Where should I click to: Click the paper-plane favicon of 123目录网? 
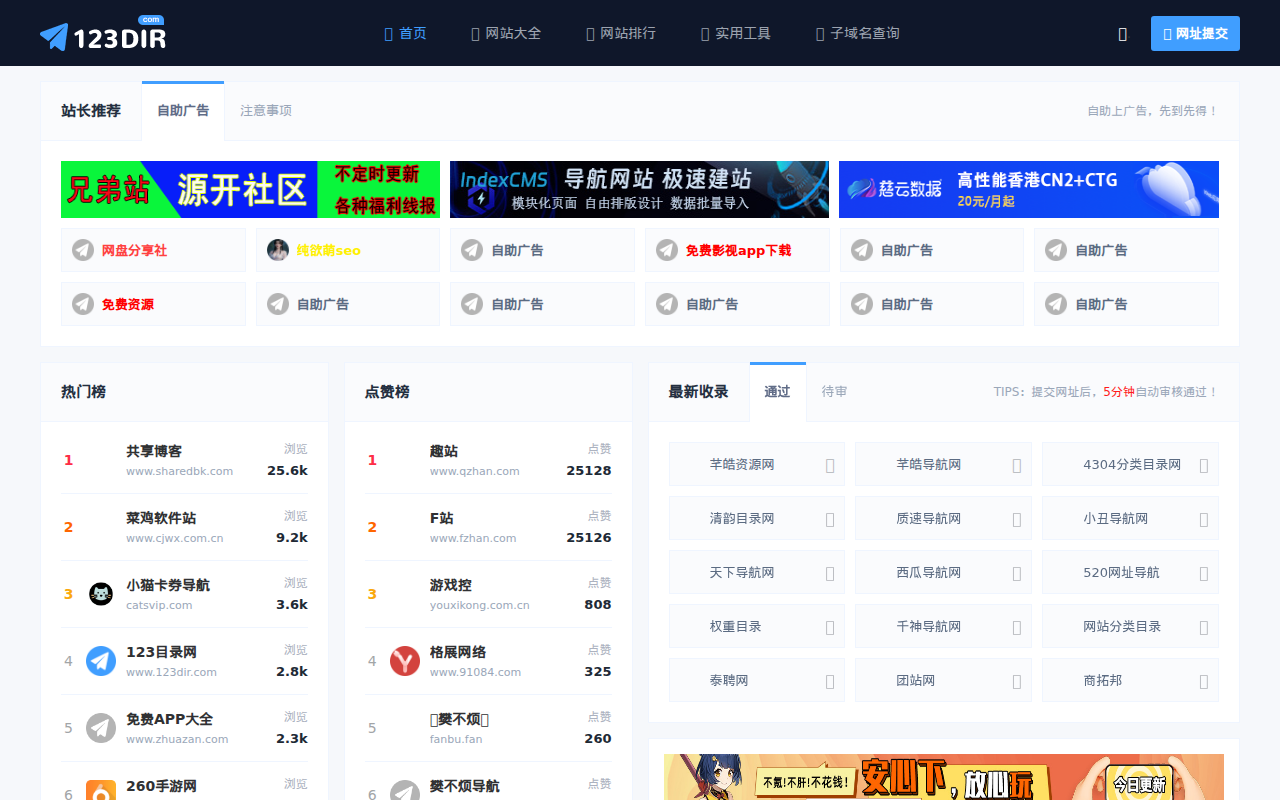pos(101,660)
